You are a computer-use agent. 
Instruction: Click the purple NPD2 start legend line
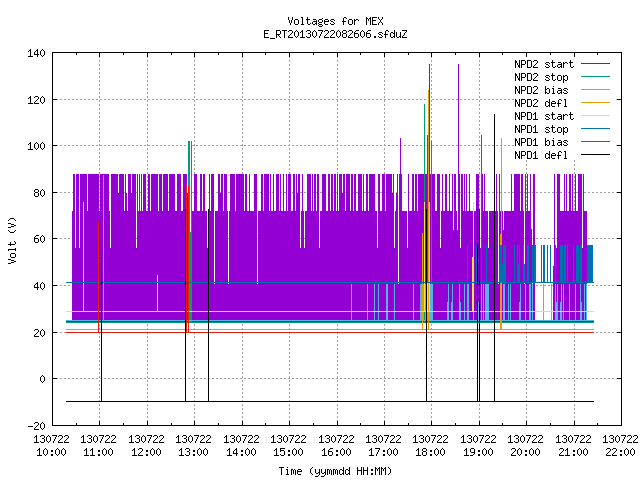pyautogui.click(x=596, y=64)
